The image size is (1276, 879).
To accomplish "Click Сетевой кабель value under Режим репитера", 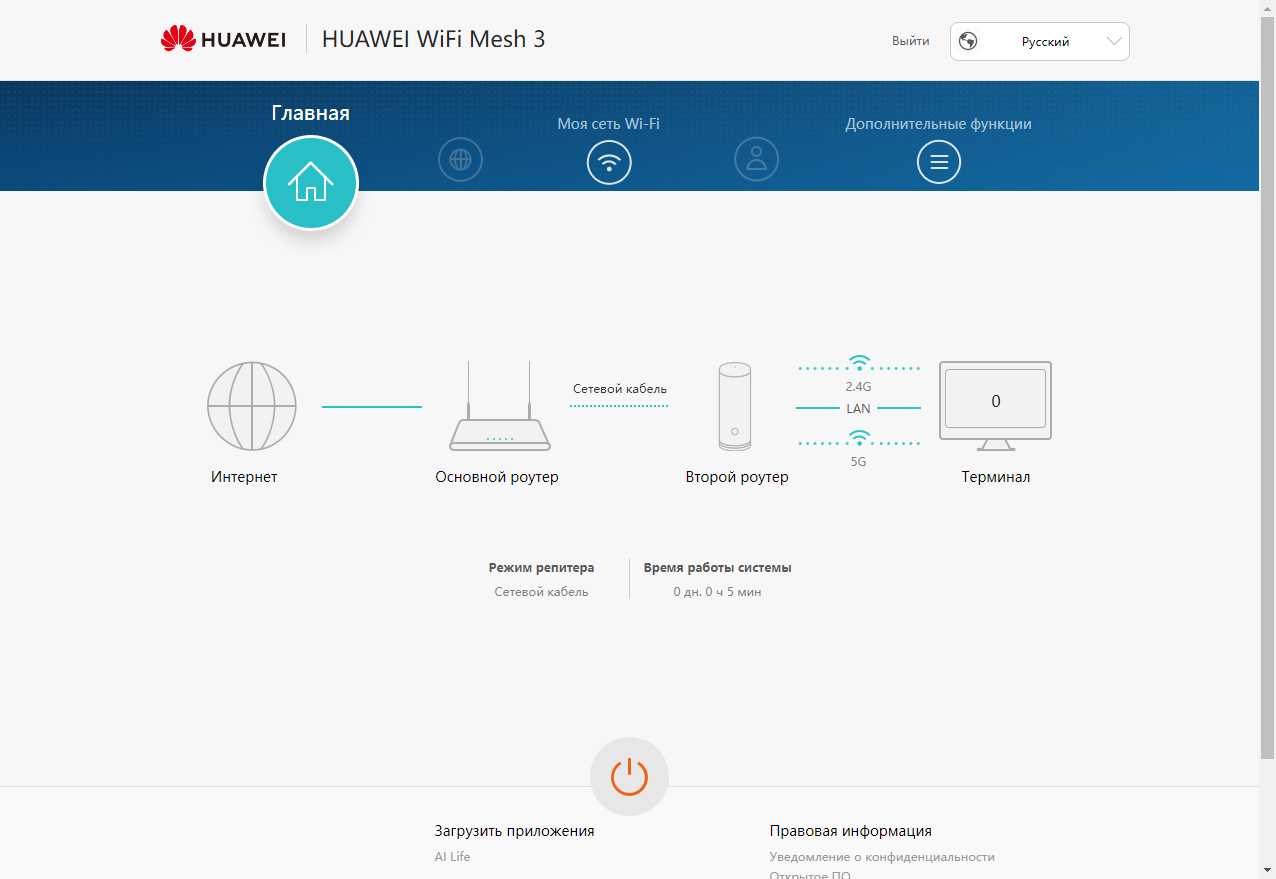I will (x=541, y=592).
